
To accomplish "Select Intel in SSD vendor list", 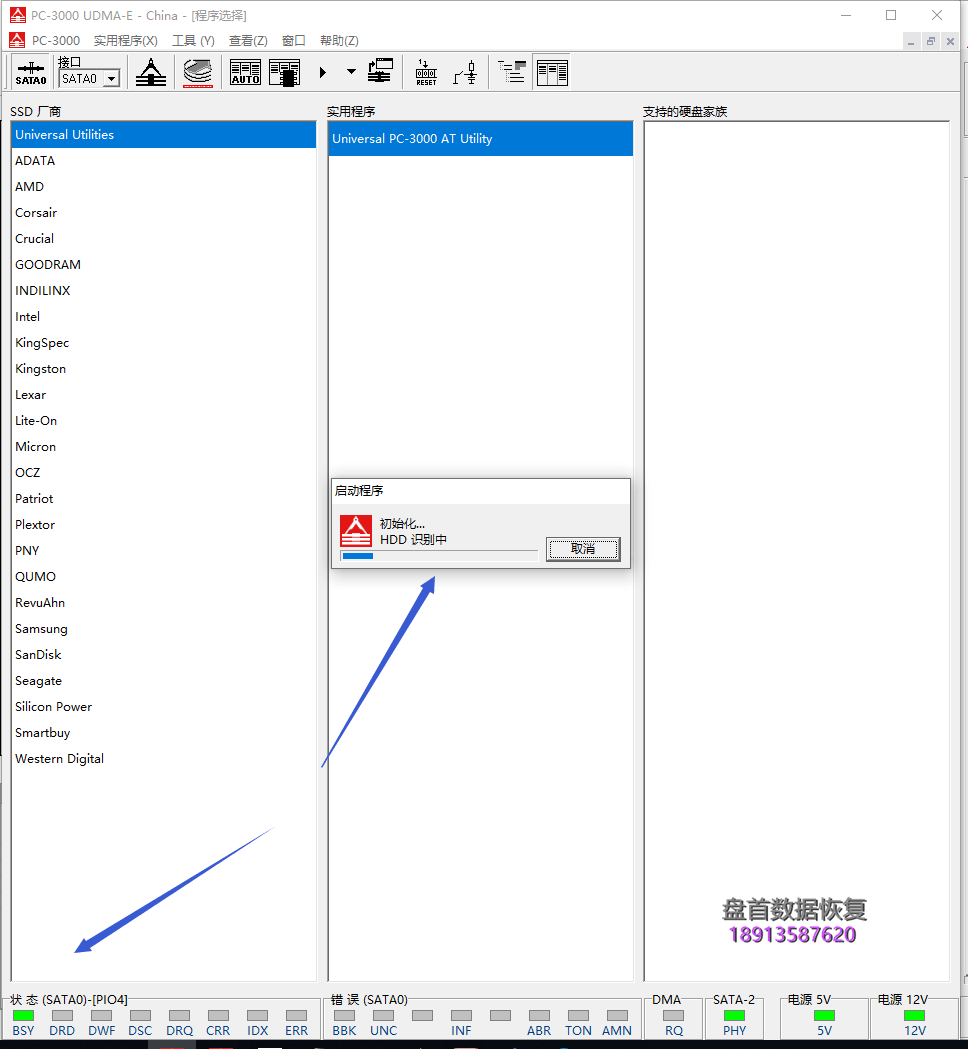I will pos(163,317).
